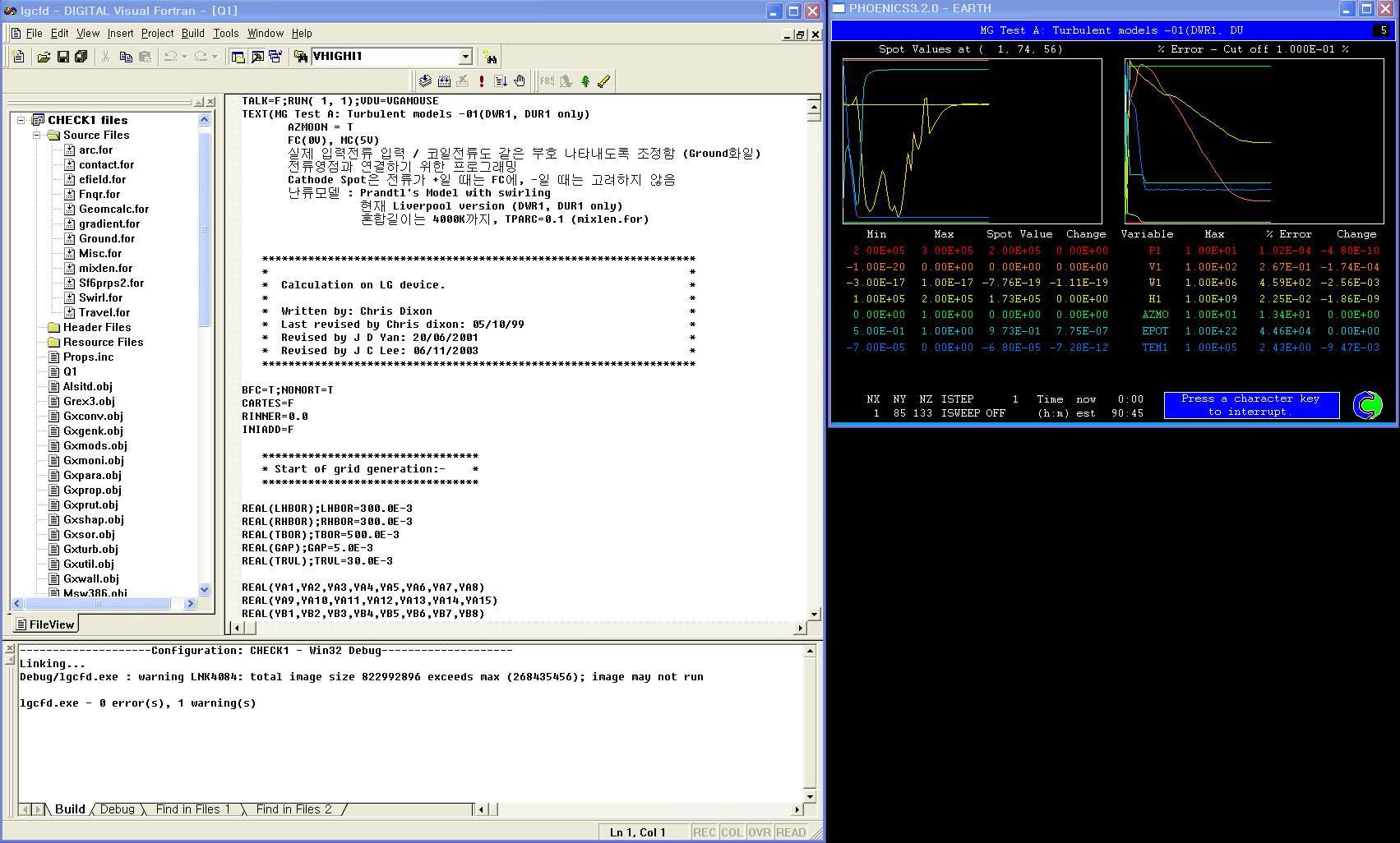
Task: Select Props.inc in the file tree
Action: click(88, 357)
